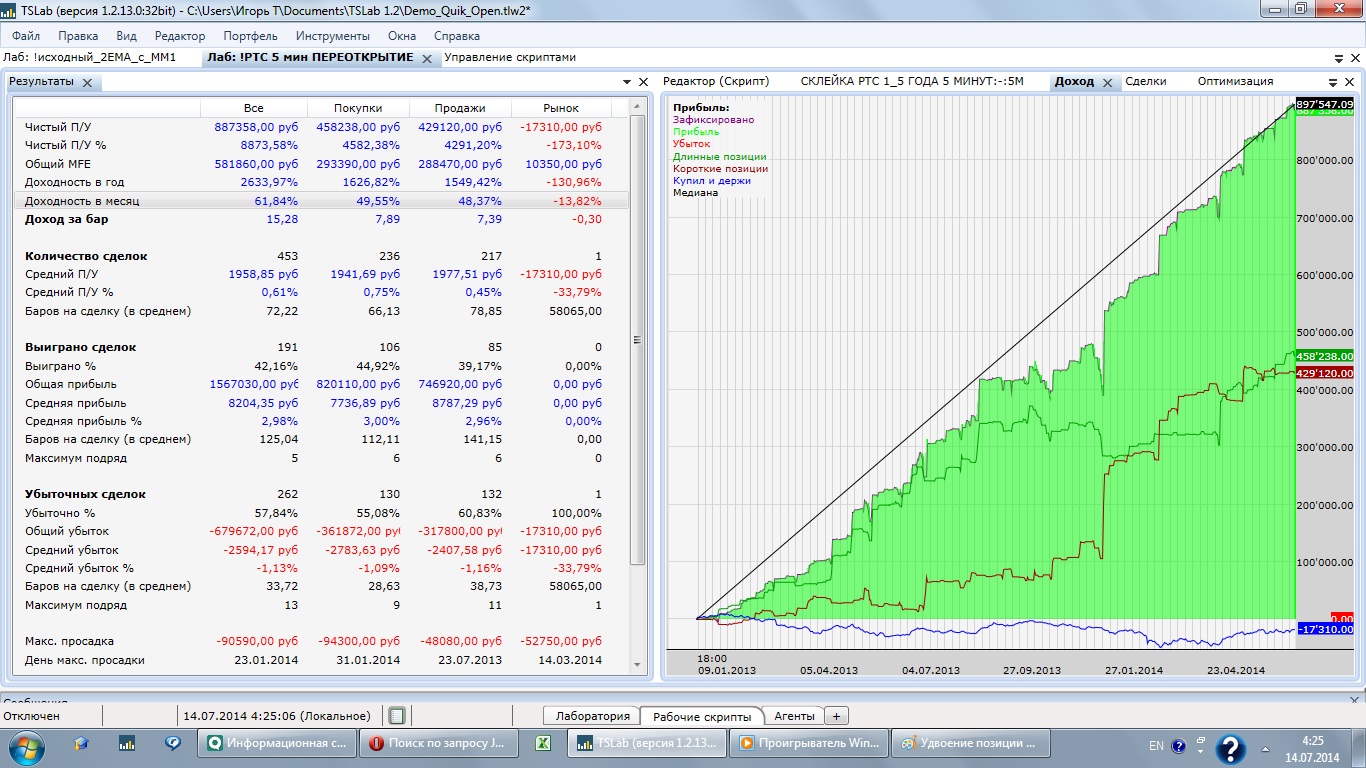This screenshot has height=768, width=1366.
Task: Click the status bar log icon beside local time
Action: pyautogui.click(x=397, y=716)
